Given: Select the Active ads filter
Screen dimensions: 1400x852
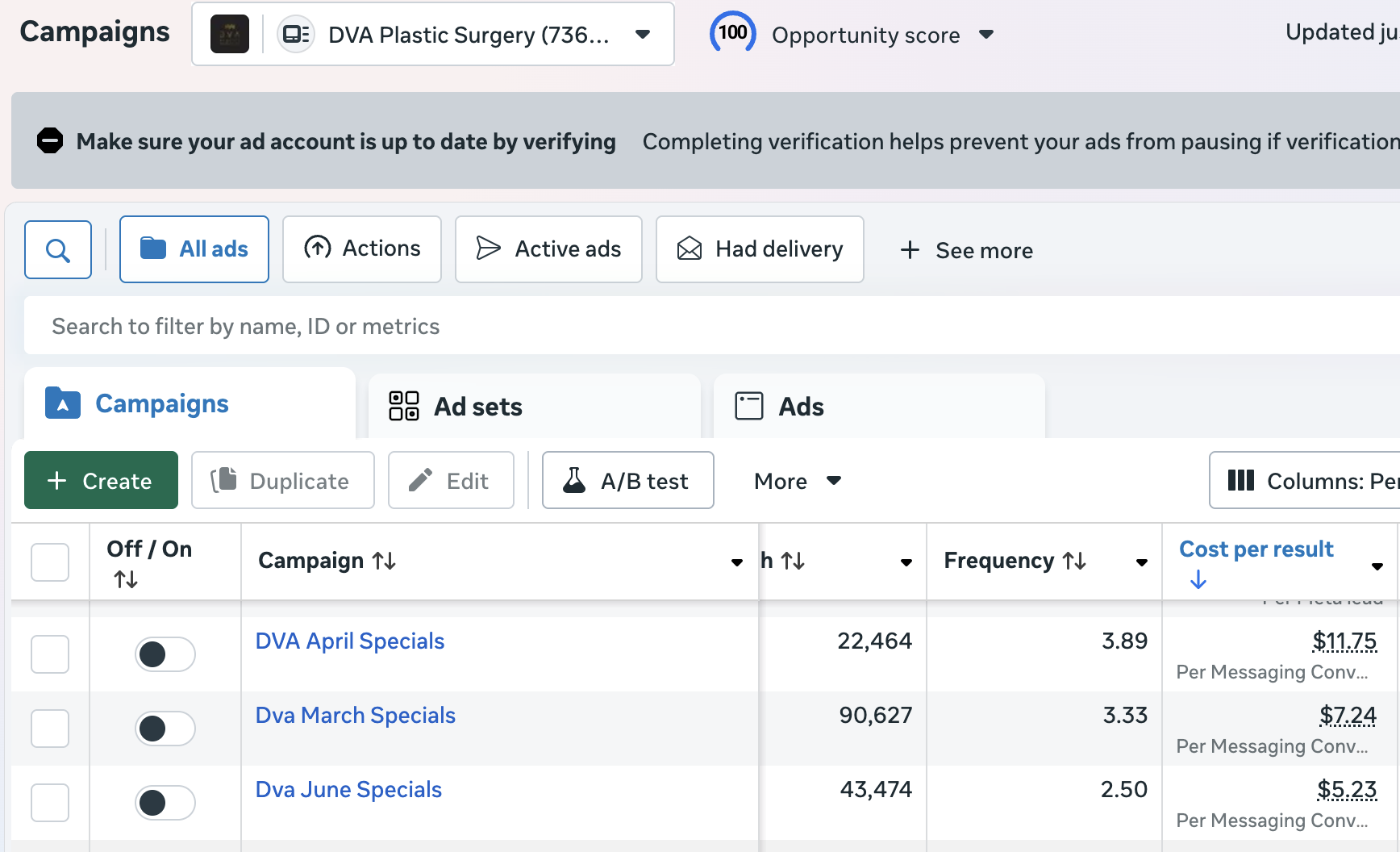Looking at the screenshot, I should point(548,249).
